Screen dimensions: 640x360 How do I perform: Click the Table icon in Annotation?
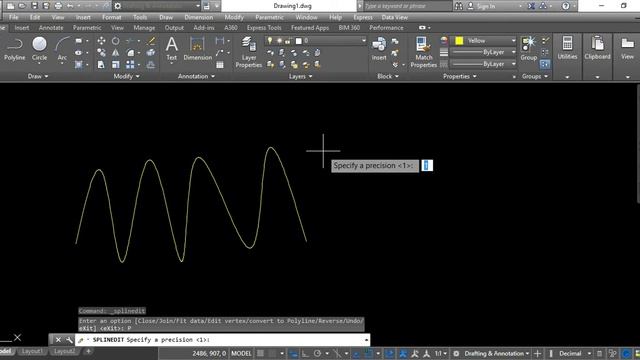[220, 64]
